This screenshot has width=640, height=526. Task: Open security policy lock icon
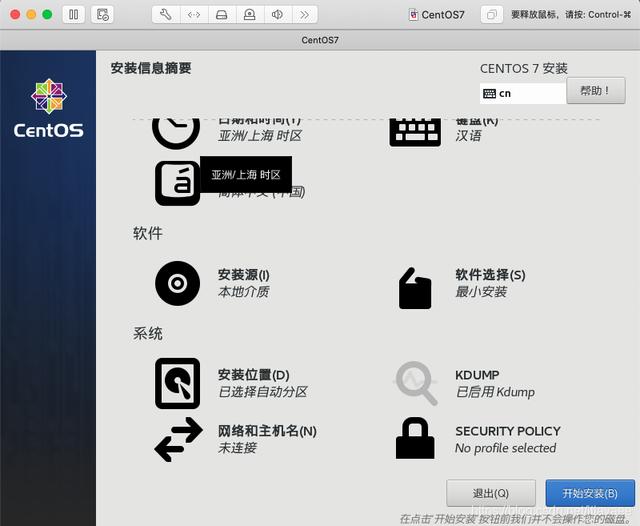click(415, 438)
